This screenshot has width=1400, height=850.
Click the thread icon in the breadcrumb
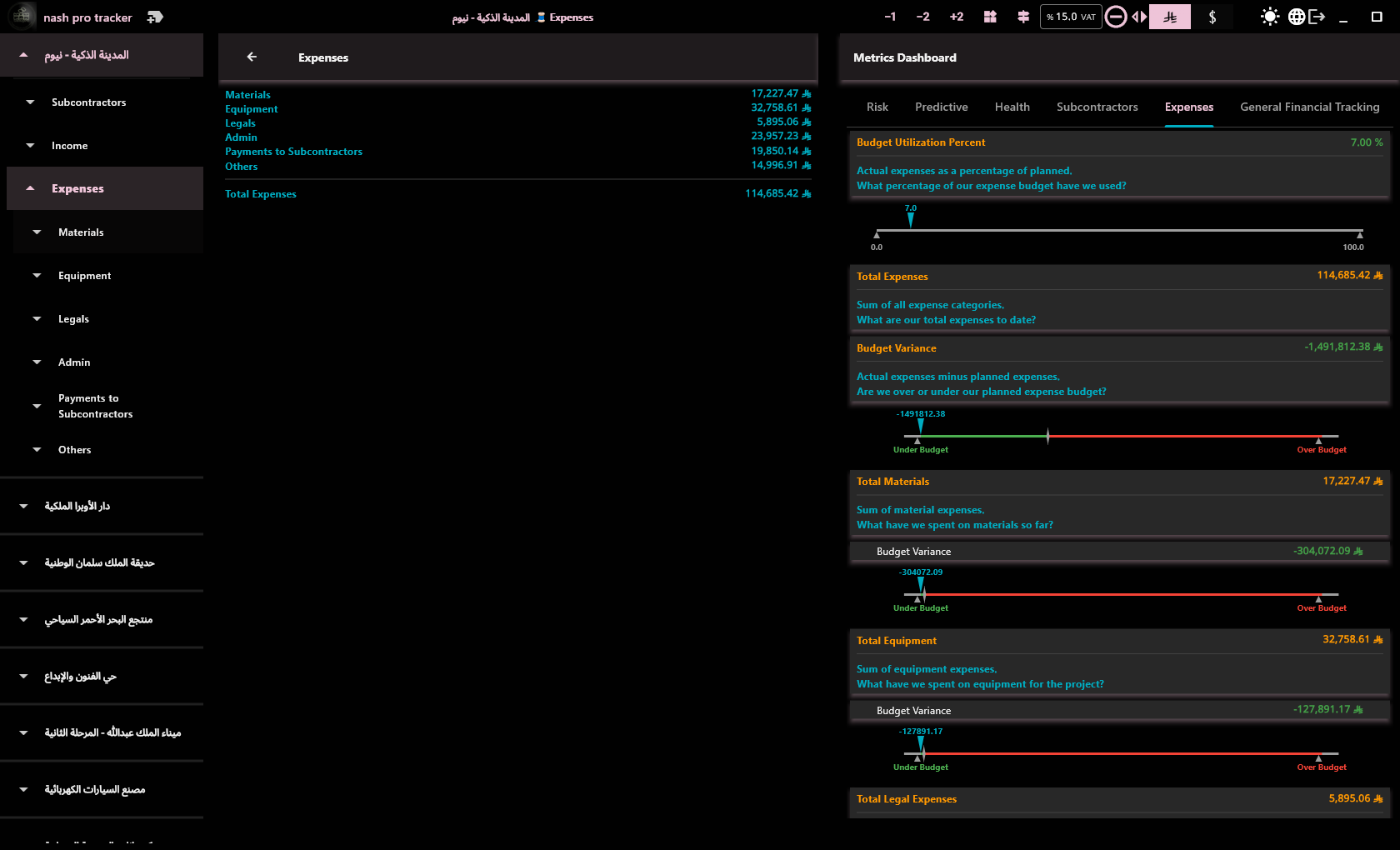[541, 17]
